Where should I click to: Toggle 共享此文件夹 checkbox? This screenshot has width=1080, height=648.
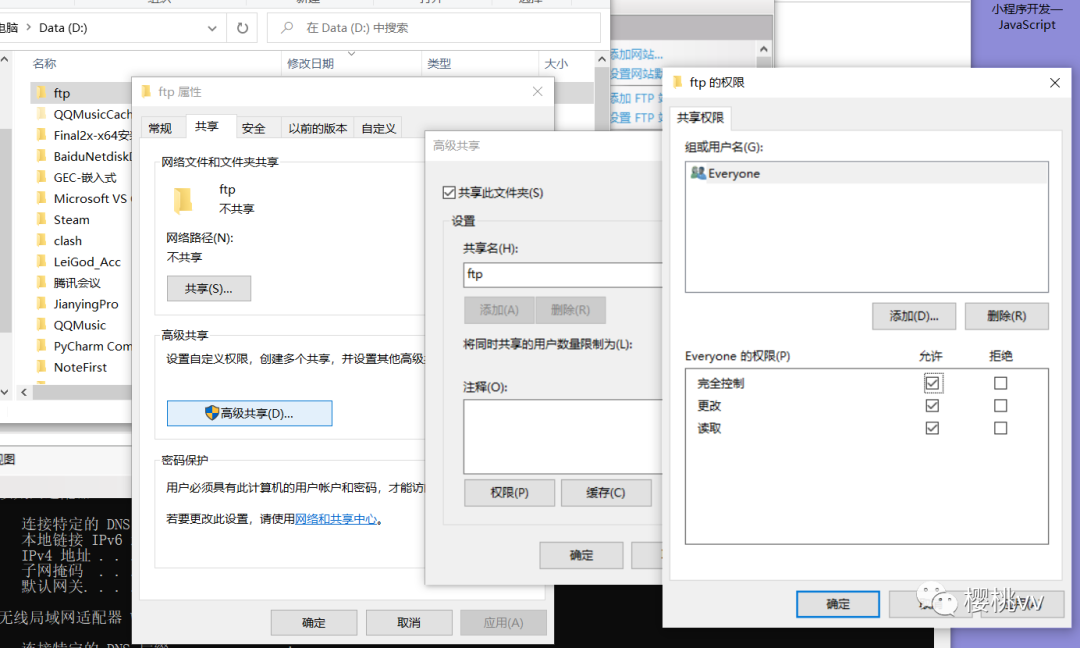449,192
